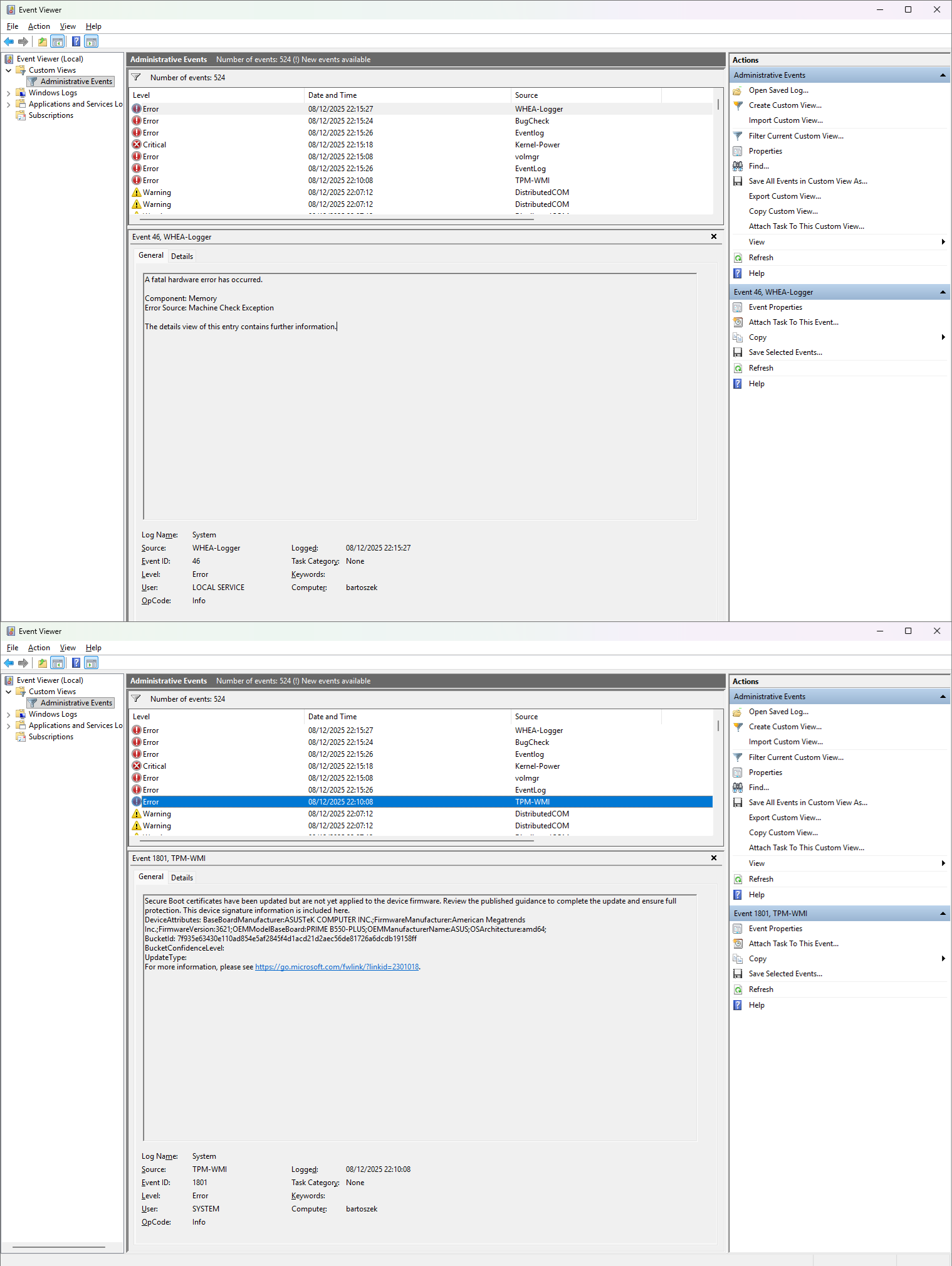Expand Applications and Services Logs in lower window
Screen dimensions: 952x1266
[x=8, y=725]
